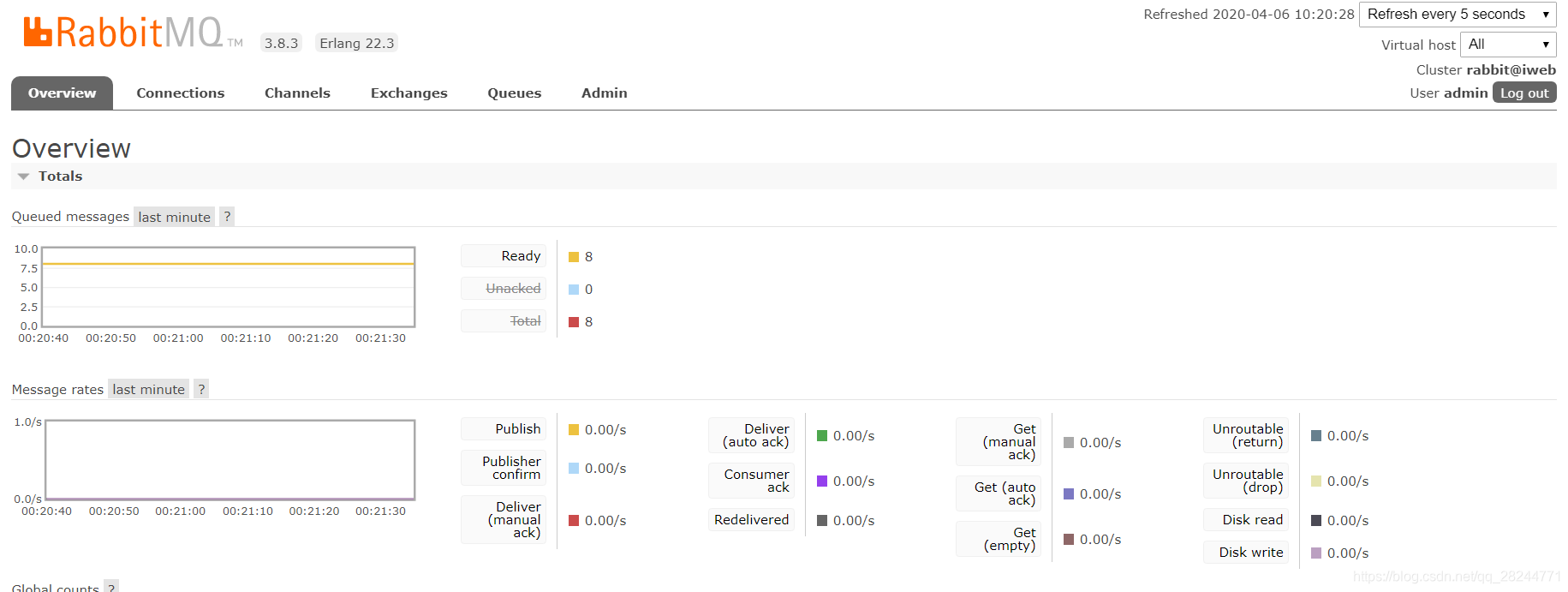The height and width of the screenshot is (592, 1568).
Task: Toggle the Get (manual ack) series
Action: [x=999, y=442]
